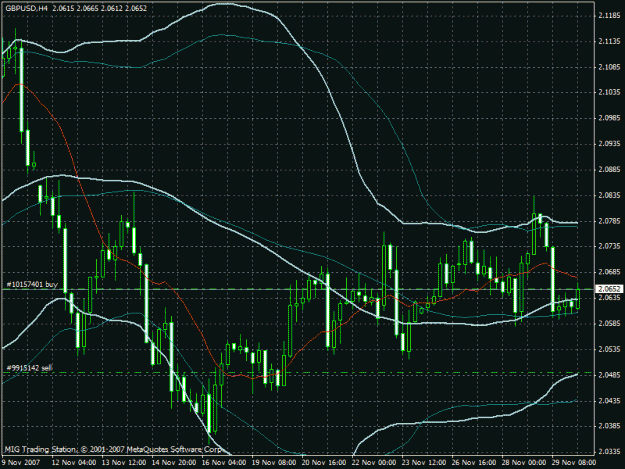Select the green dashed buy order line
The image size is (625, 469).
click(298, 289)
